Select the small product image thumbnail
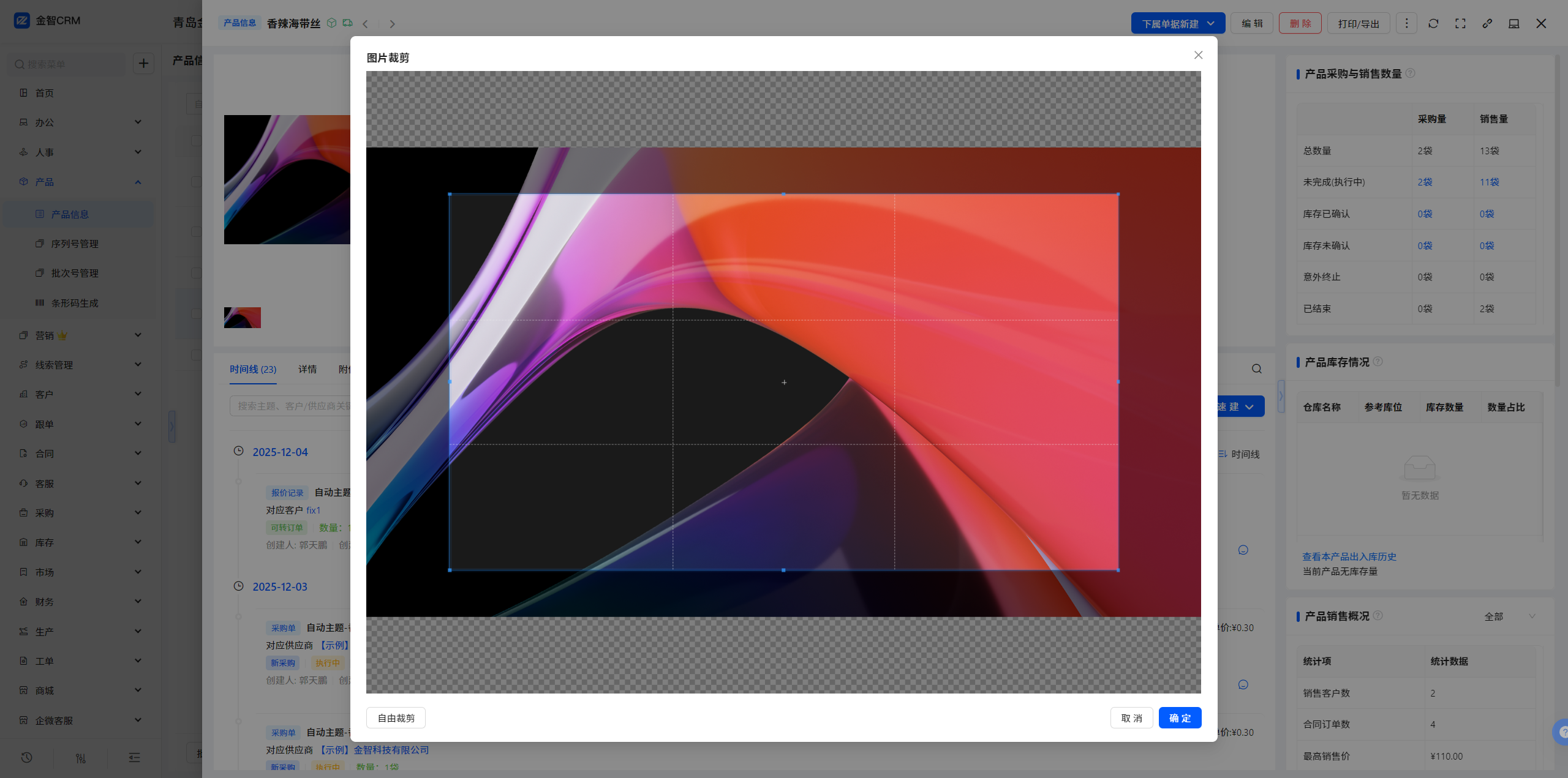 tap(243, 318)
